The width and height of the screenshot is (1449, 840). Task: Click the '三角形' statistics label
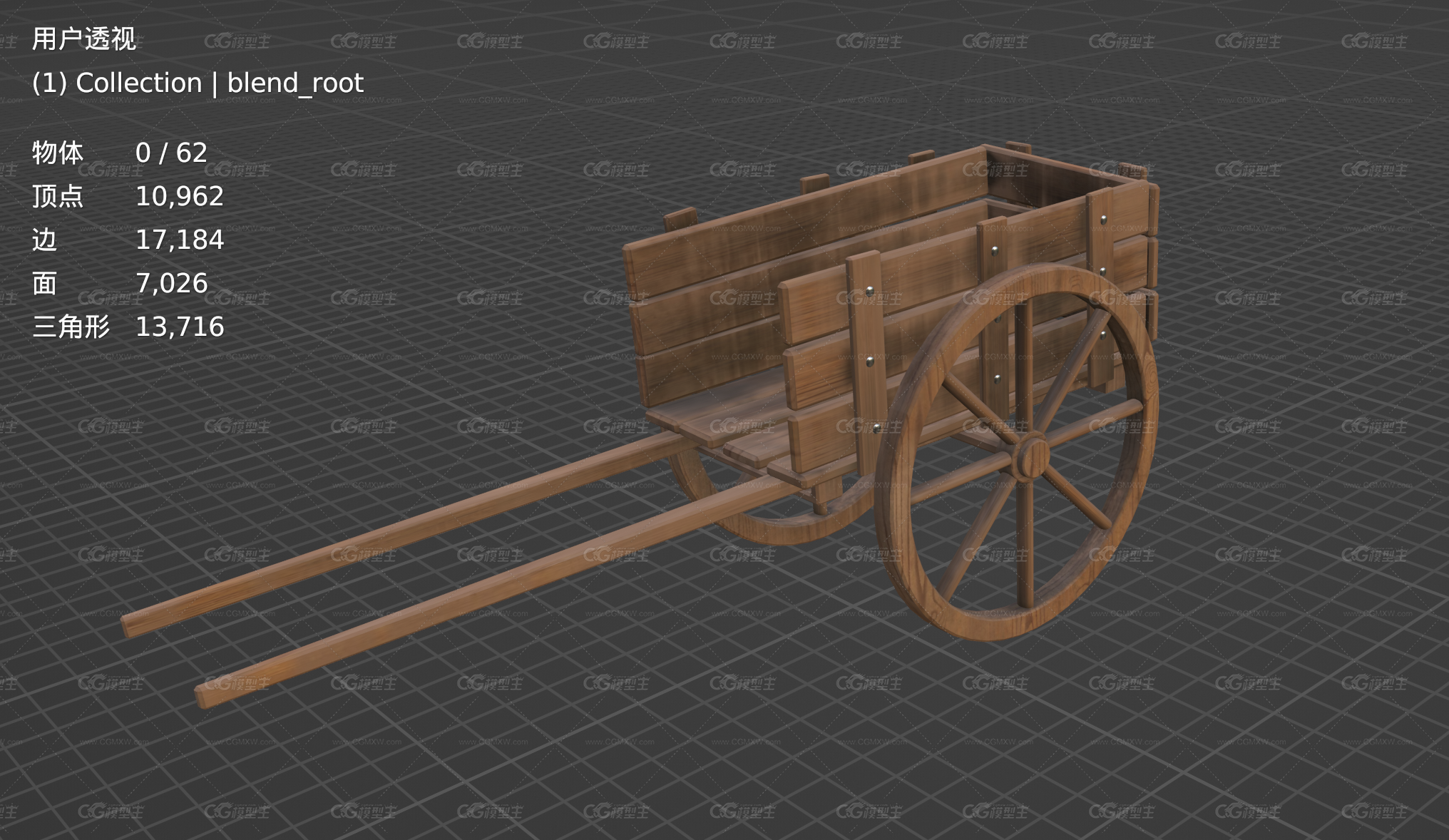point(71,327)
